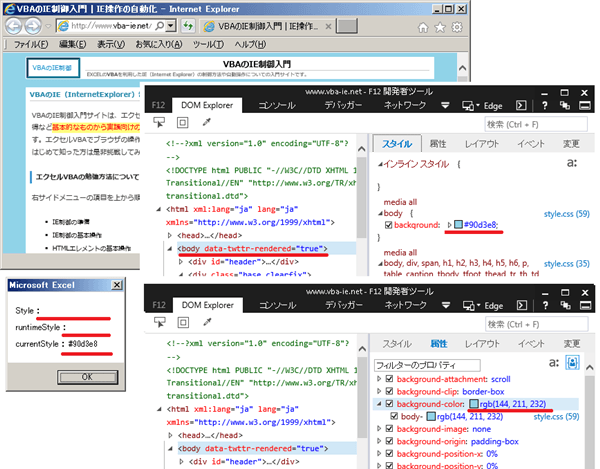Click the F12 label in the upper tools window

pos(158,105)
